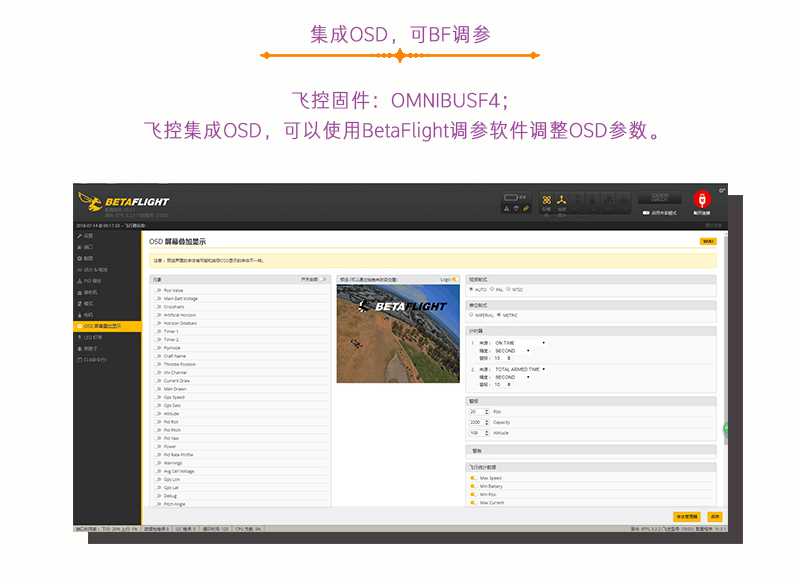This screenshot has width=800, height=582.
Task: Open the TOTAL ARMED TIME source dropdown
Action: pyautogui.click(x=519, y=369)
